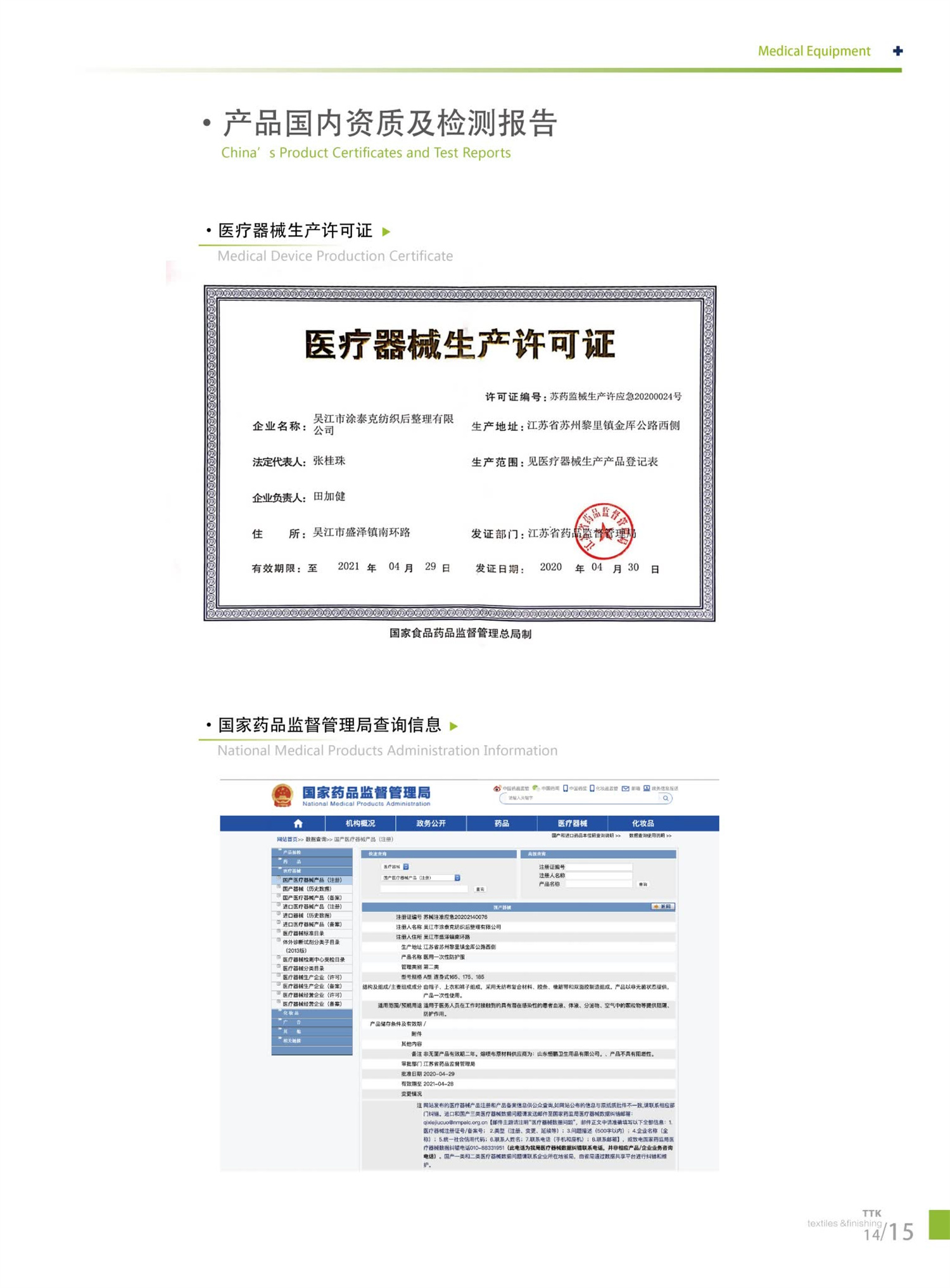Click the 产品名称 input field
The image size is (950, 1288).
599,884
